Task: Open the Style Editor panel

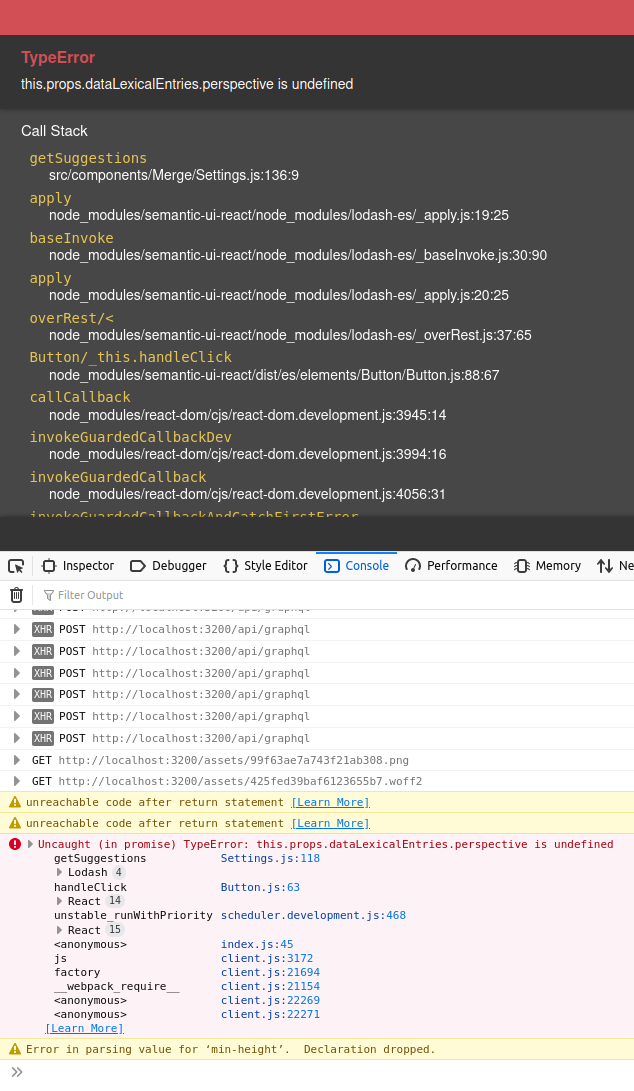Action: coord(264,566)
